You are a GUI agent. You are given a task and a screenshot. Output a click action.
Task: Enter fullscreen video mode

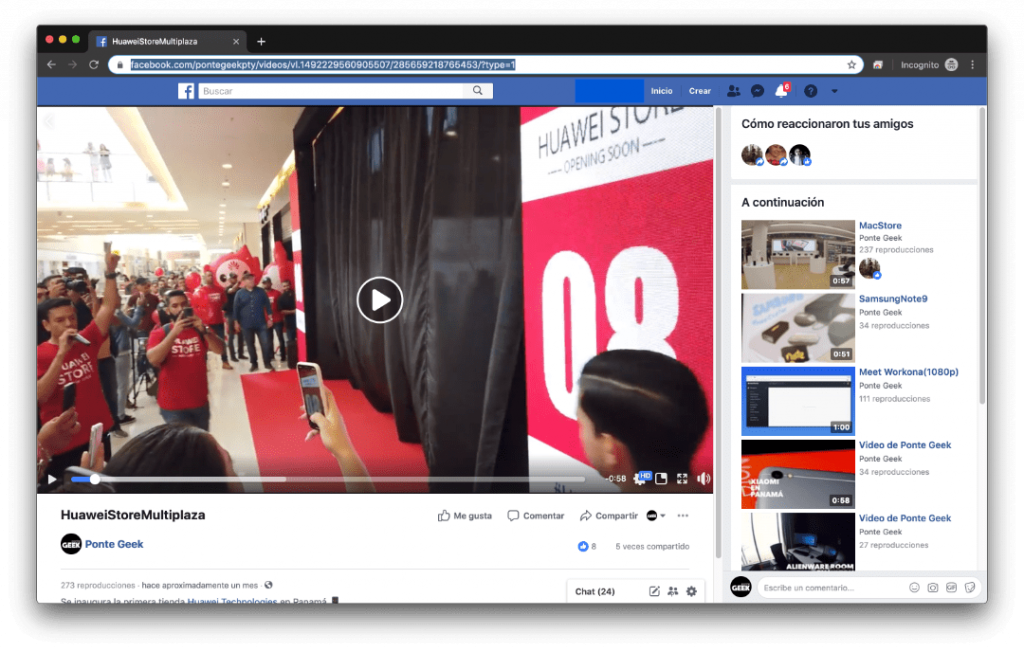(x=682, y=479)
